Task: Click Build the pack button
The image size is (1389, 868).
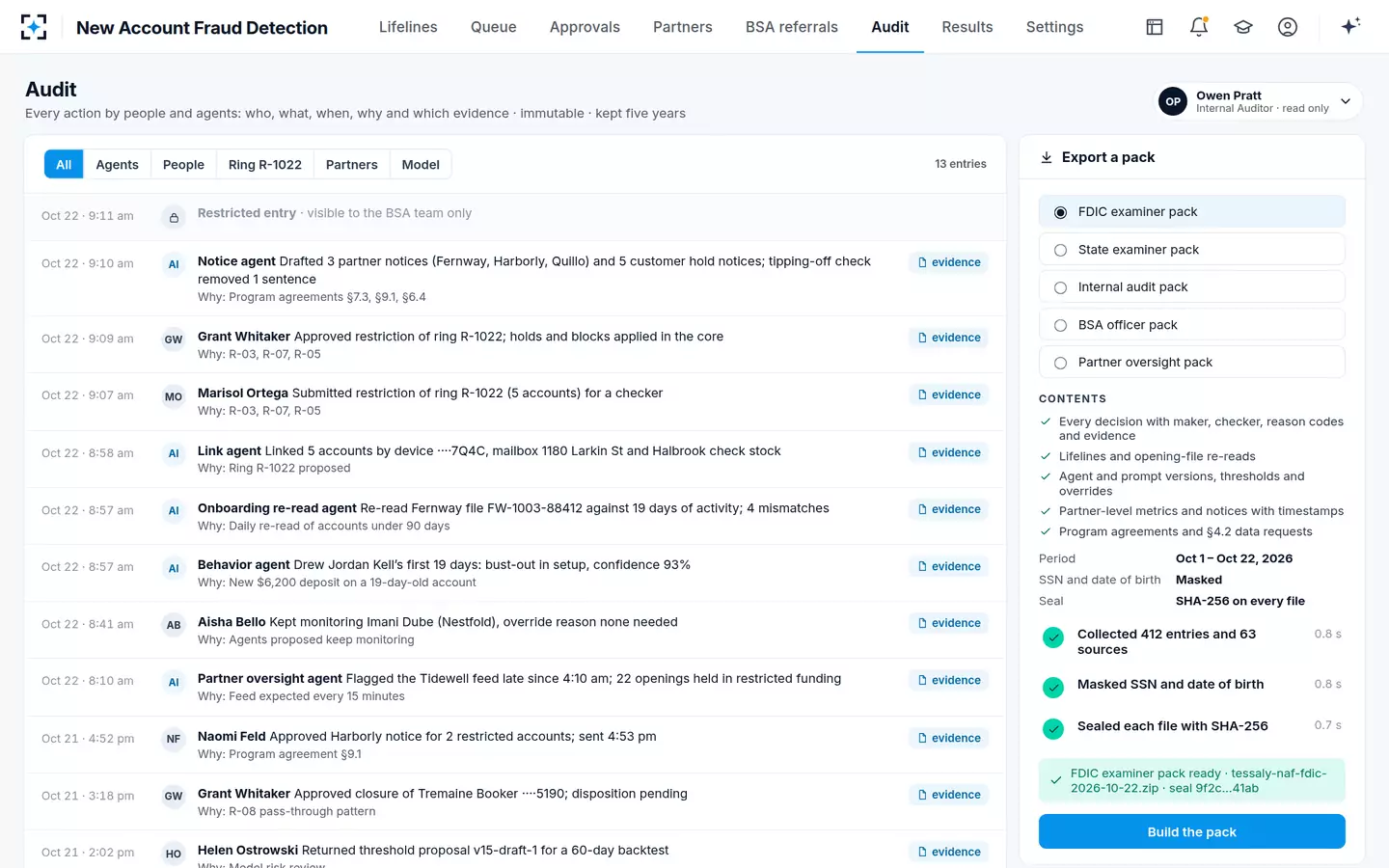Action: (x=1191, y=831)
